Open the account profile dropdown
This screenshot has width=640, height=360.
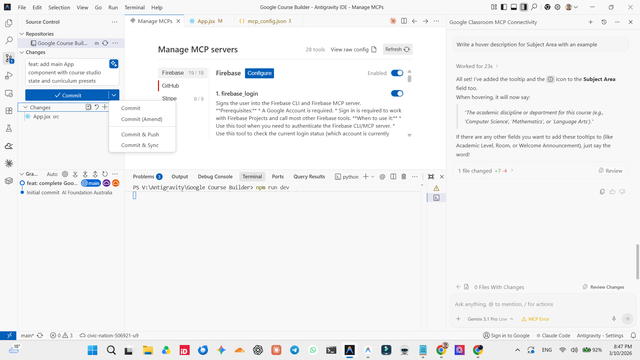click(571, 7)
